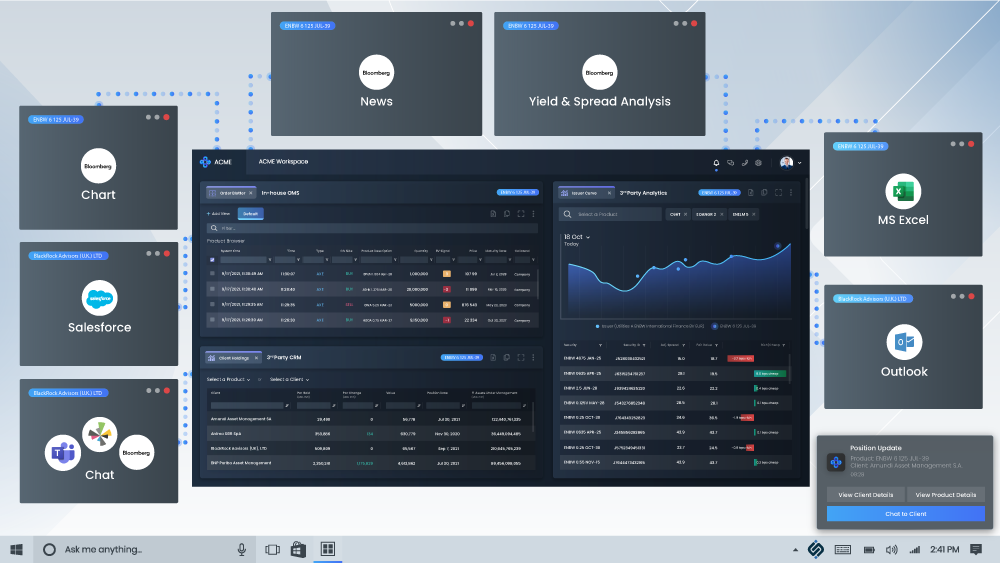The width and height of the screenshot is (1000, 563).
Task: Click the ACME logo icon
Action: tap(205, 162)
